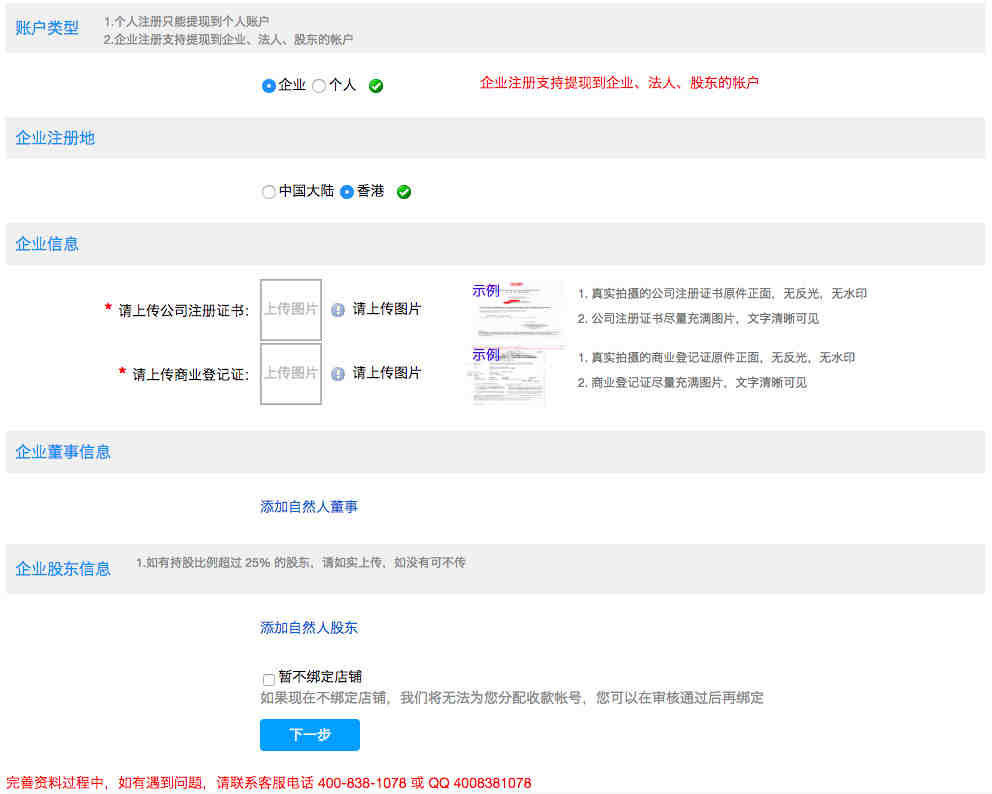Click 示例 label above business registration sample

(x=486, y=355)
